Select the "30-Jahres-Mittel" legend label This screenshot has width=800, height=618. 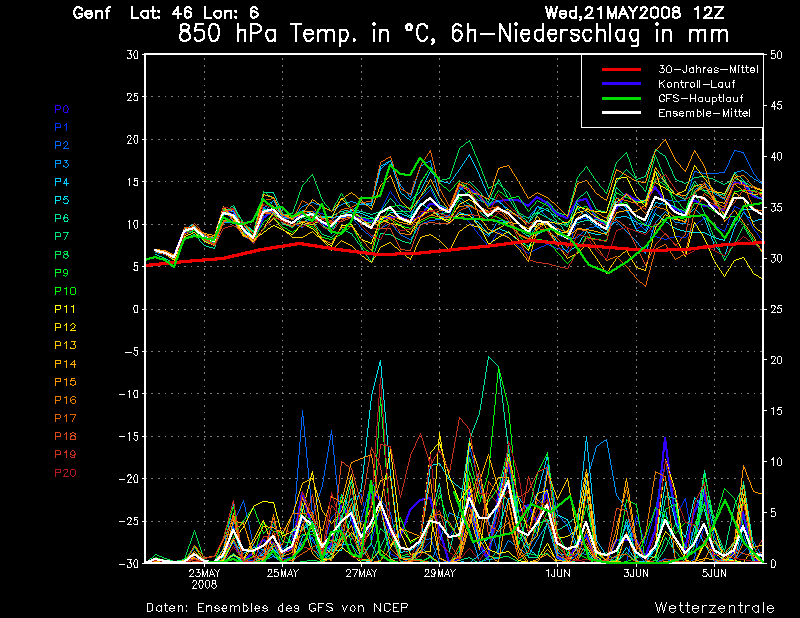[x=708, y=69]
